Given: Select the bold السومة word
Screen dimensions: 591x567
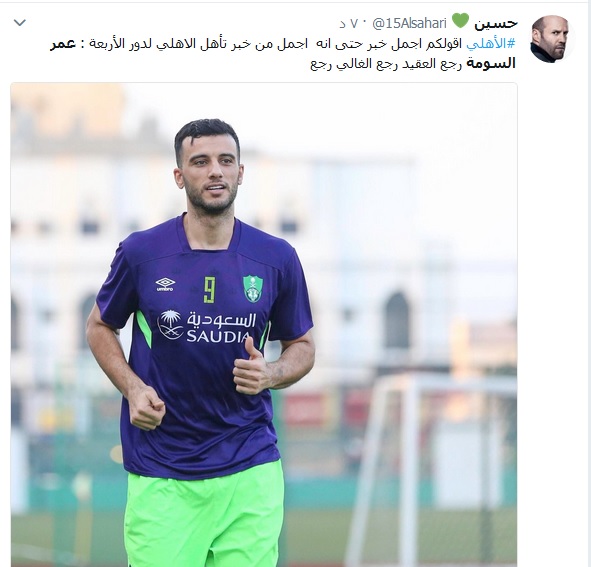Looking at the screenshot, I should point(491,64).
